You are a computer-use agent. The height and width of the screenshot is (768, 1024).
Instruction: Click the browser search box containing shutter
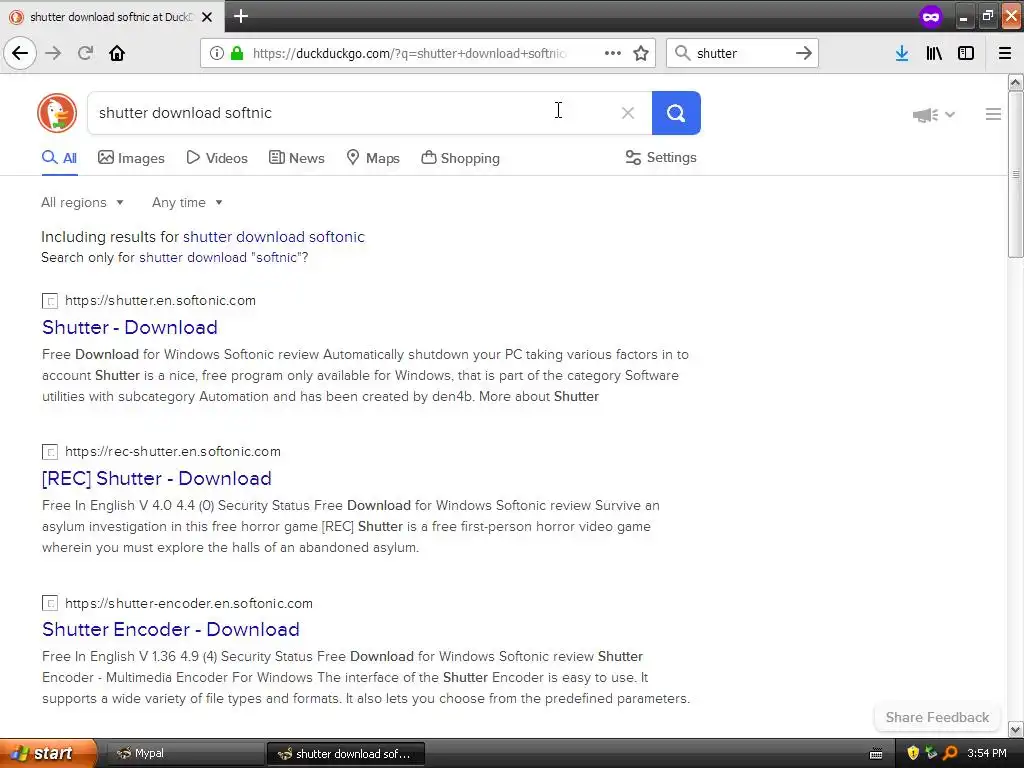pos(742,53)
